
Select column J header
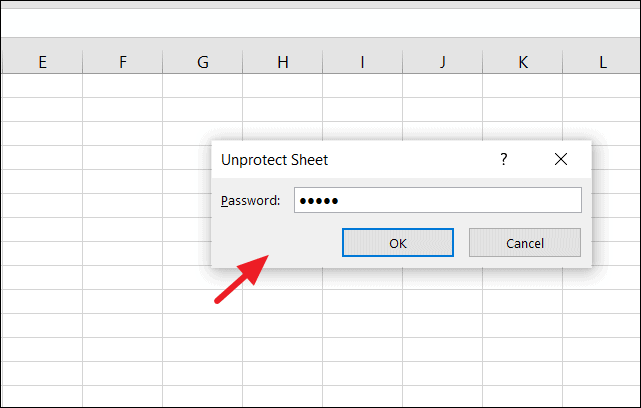tap(442, 62)
